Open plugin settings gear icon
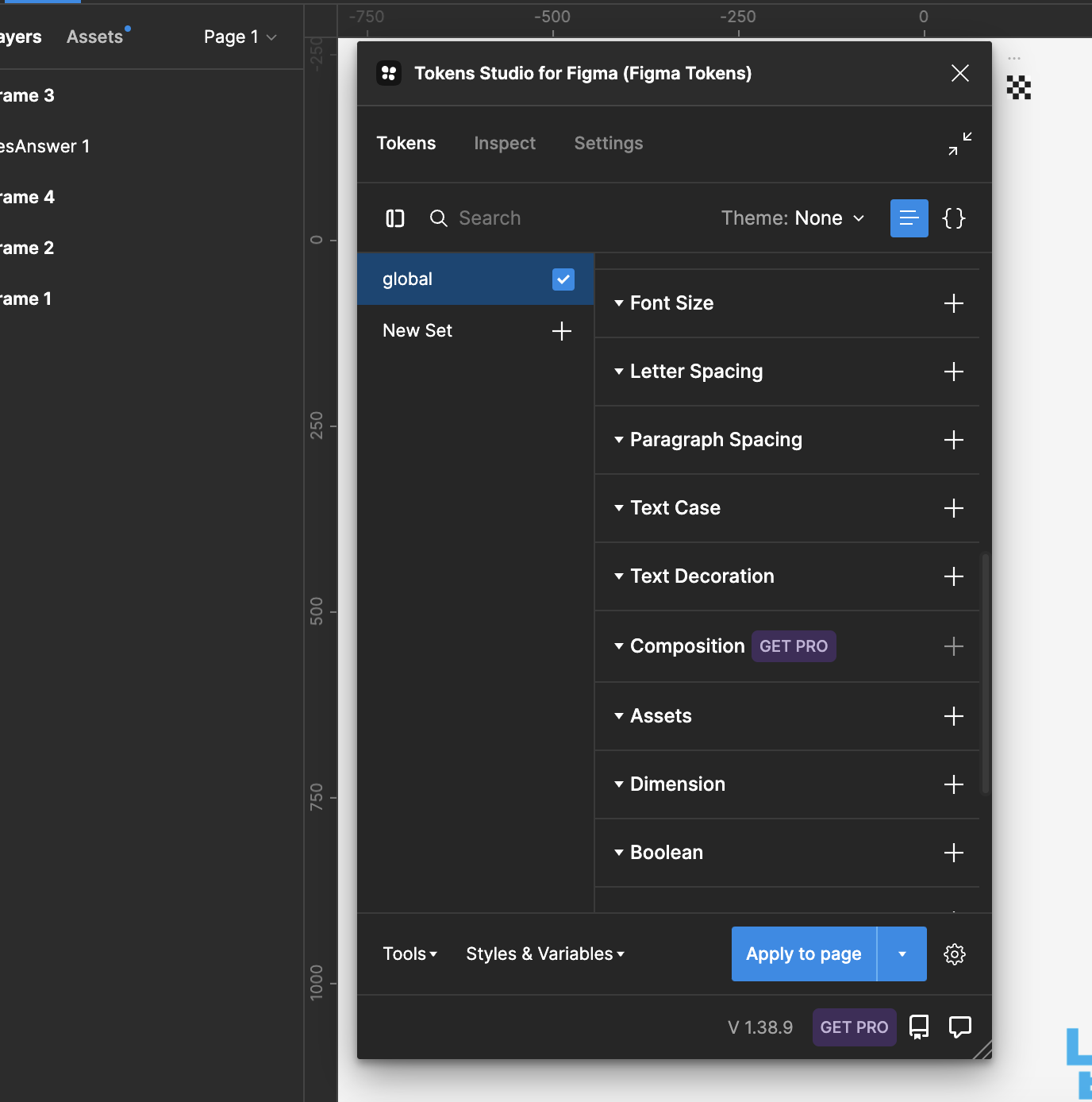The height and width of the screenshot is (1102, 1092). click(955, 954)
